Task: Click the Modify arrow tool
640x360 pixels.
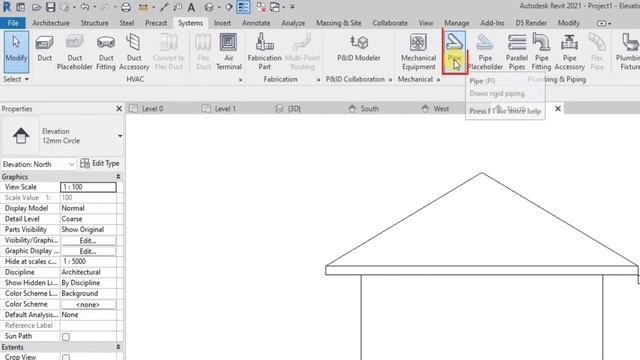Action: (16, 52)
